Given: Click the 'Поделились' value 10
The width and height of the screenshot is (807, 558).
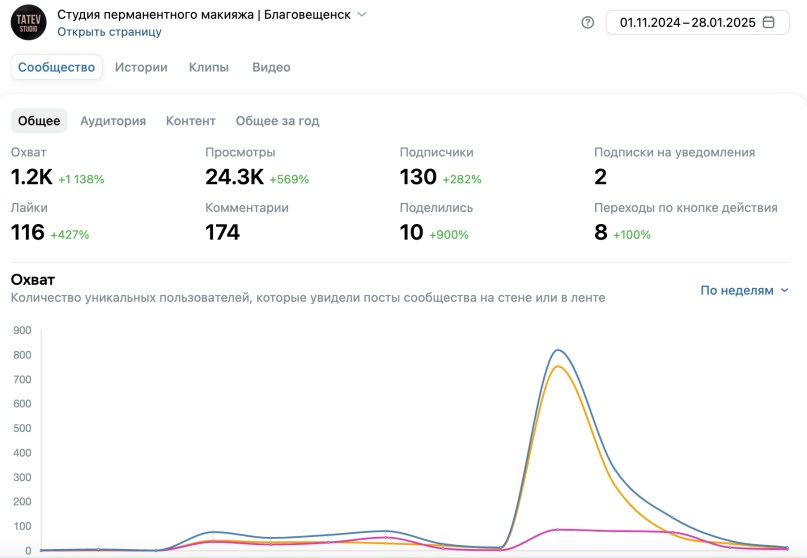Looking at the screenshot, I should [x=411, y=233].
